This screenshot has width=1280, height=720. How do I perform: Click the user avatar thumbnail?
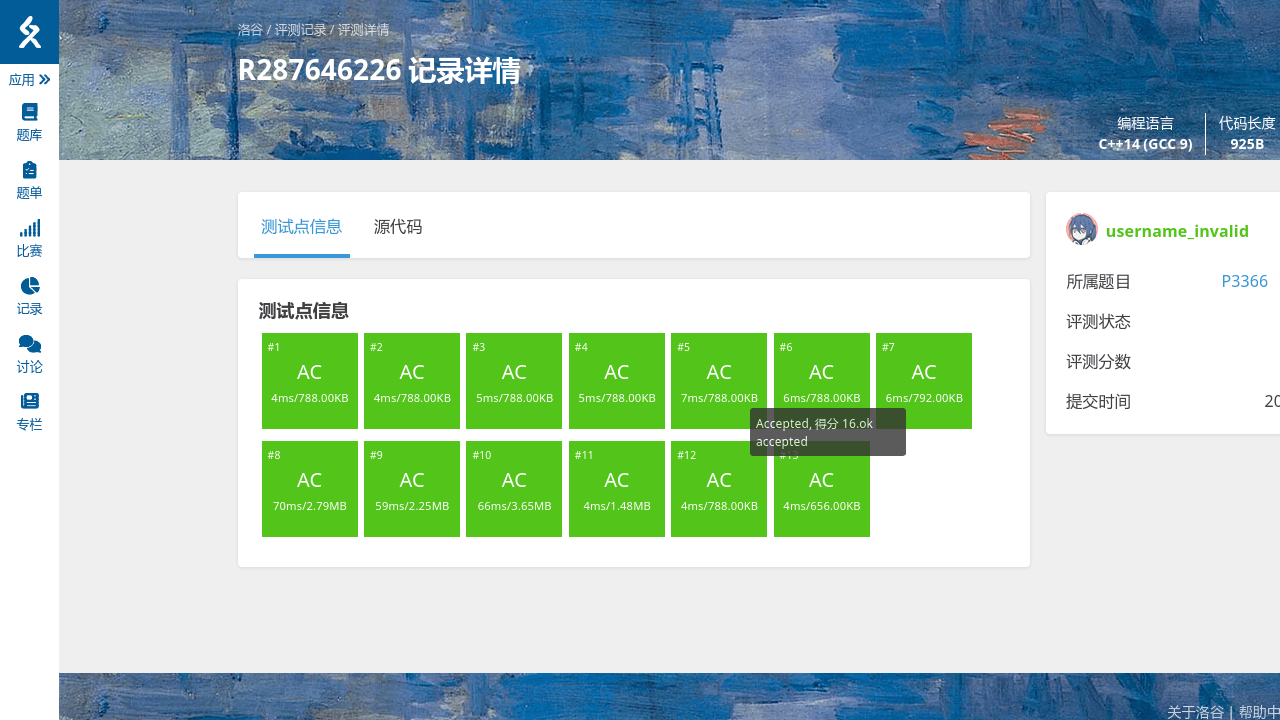(1082, 230)
